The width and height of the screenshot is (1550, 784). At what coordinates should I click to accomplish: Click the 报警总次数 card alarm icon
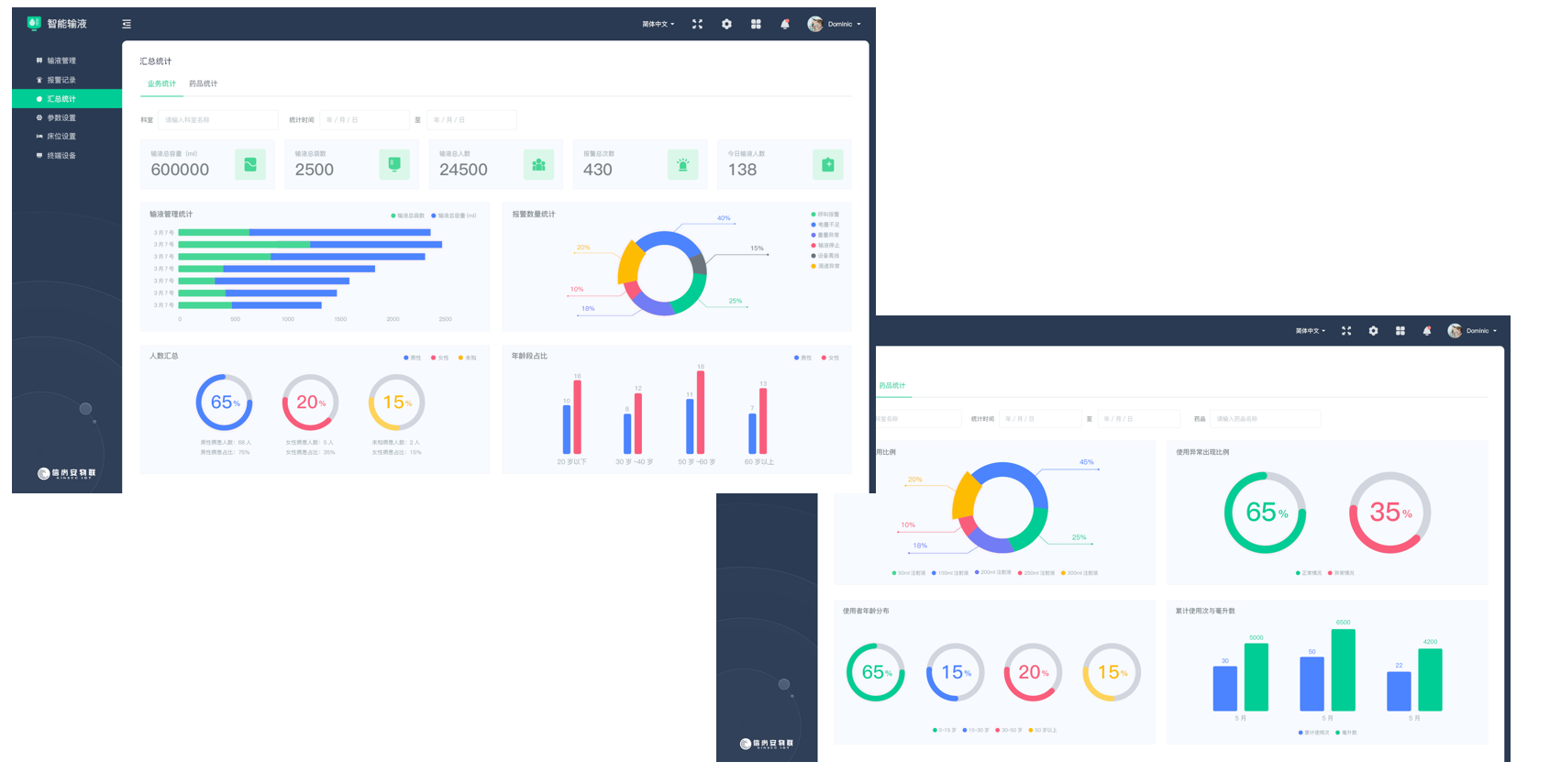tap(682, 164)
